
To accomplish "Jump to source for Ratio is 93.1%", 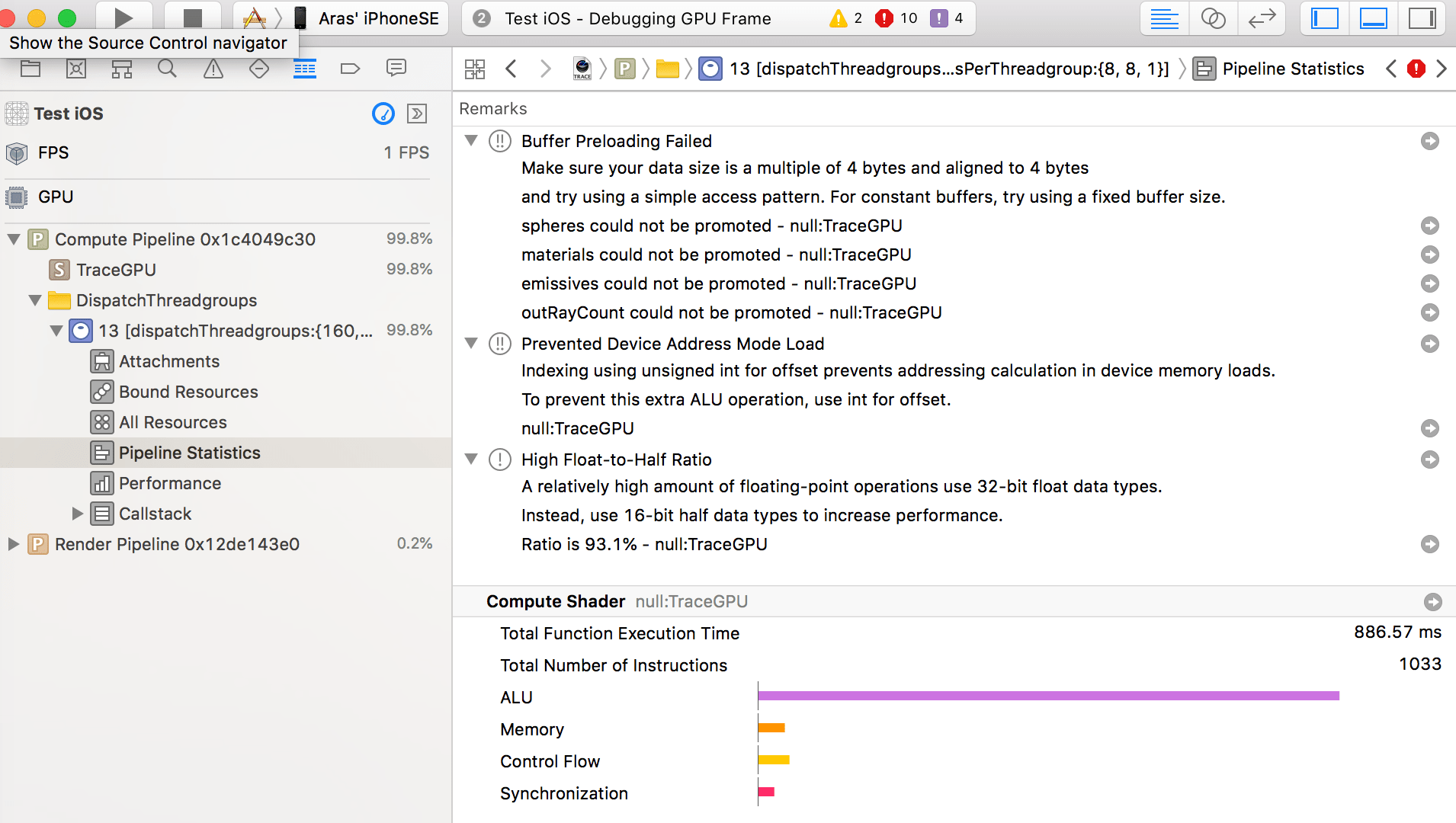I will point(1430,544).
